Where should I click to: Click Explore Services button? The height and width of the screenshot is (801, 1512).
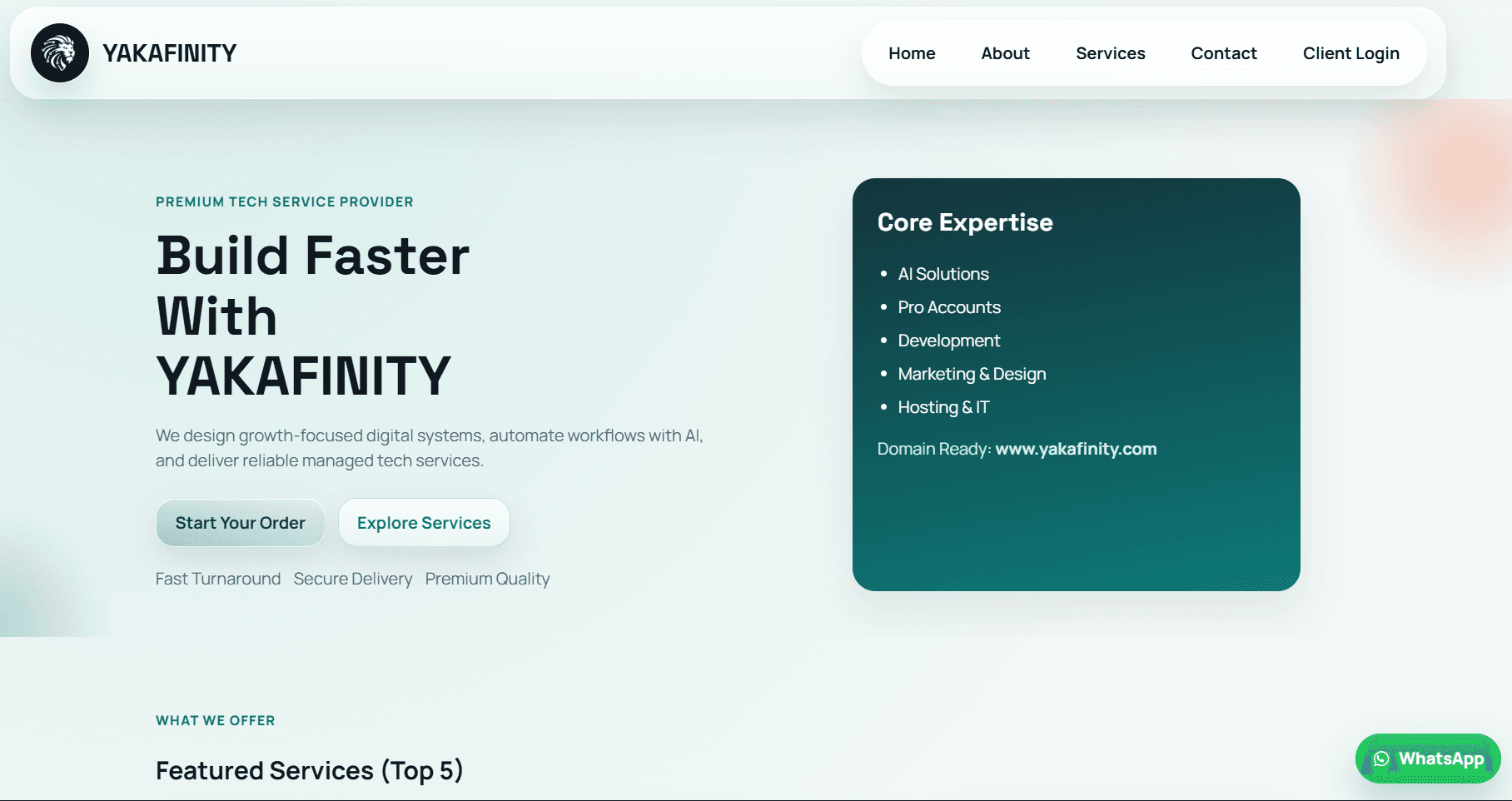click(x=424, y=523)
